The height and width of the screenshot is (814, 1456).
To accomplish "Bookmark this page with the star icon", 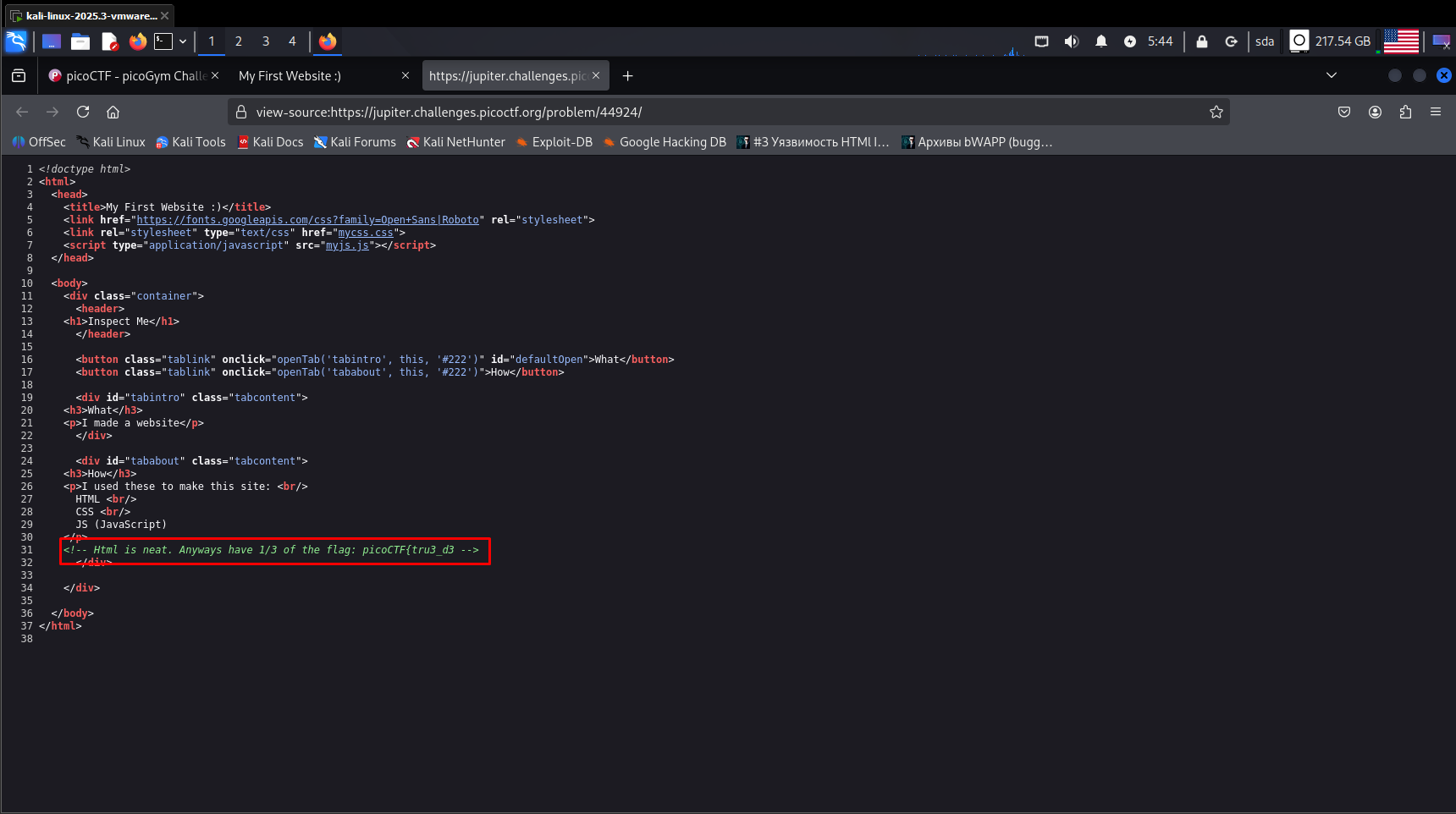I will [1216, 112].
